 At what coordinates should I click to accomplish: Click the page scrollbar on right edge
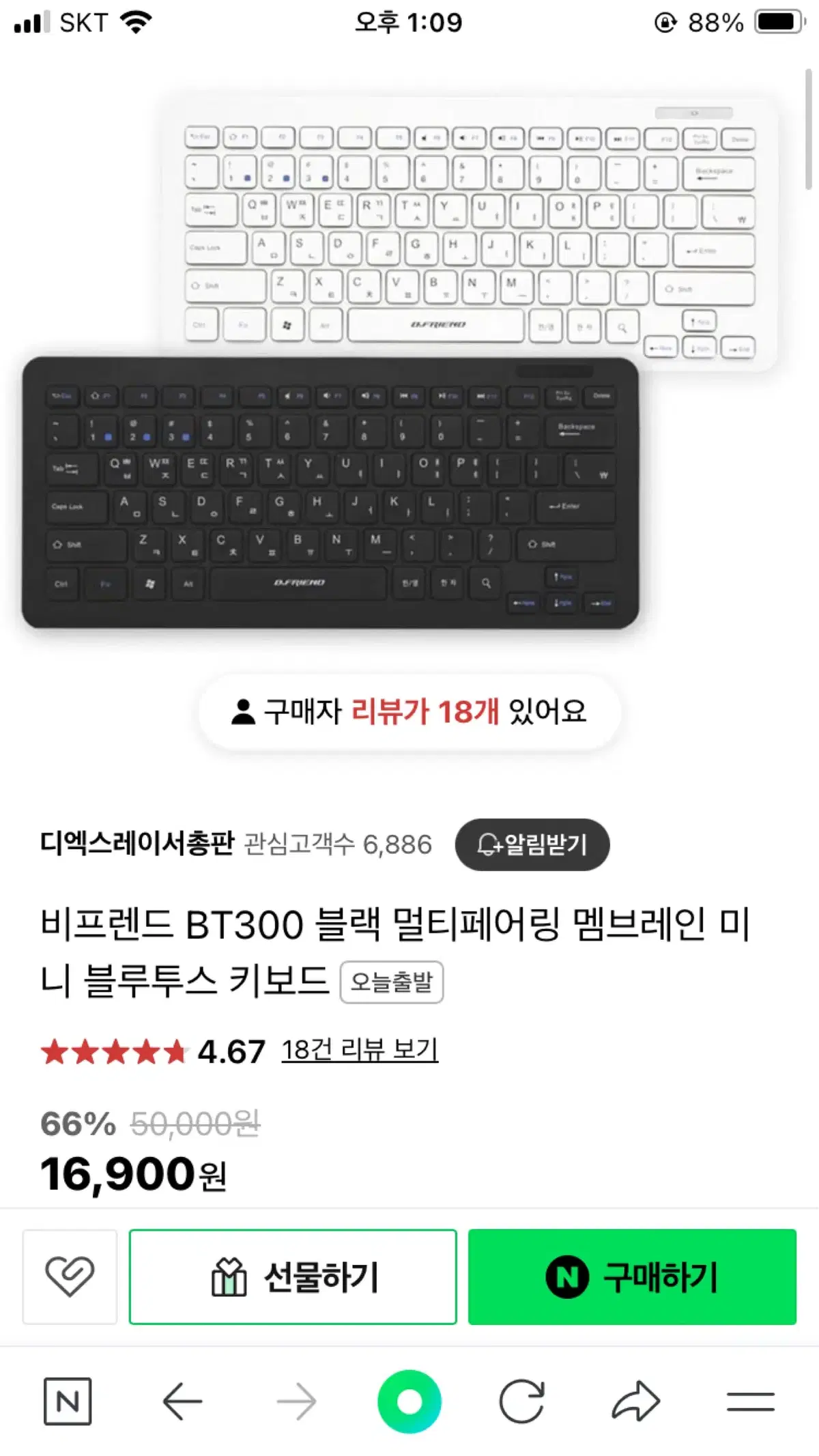coord(808,128)
